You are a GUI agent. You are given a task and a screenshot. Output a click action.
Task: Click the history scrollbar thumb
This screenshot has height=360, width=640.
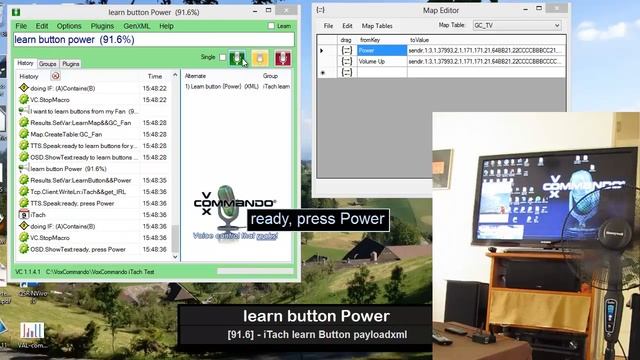click(x=175, y=238)
